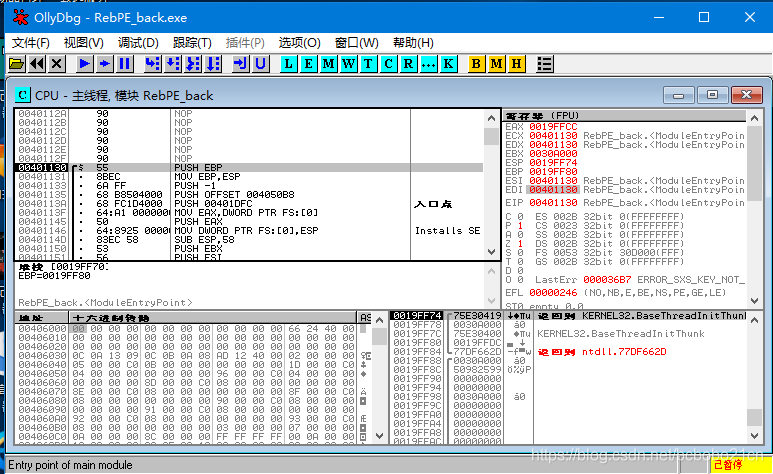Click disassembly pane scroll down arrow

(x=491, y=252)
